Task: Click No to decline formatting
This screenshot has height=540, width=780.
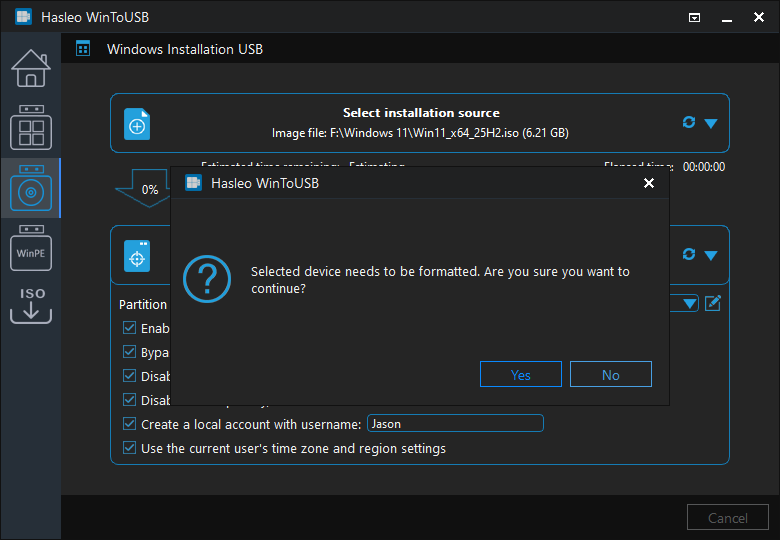Action: pyautogui.click(x=611, y=374)
